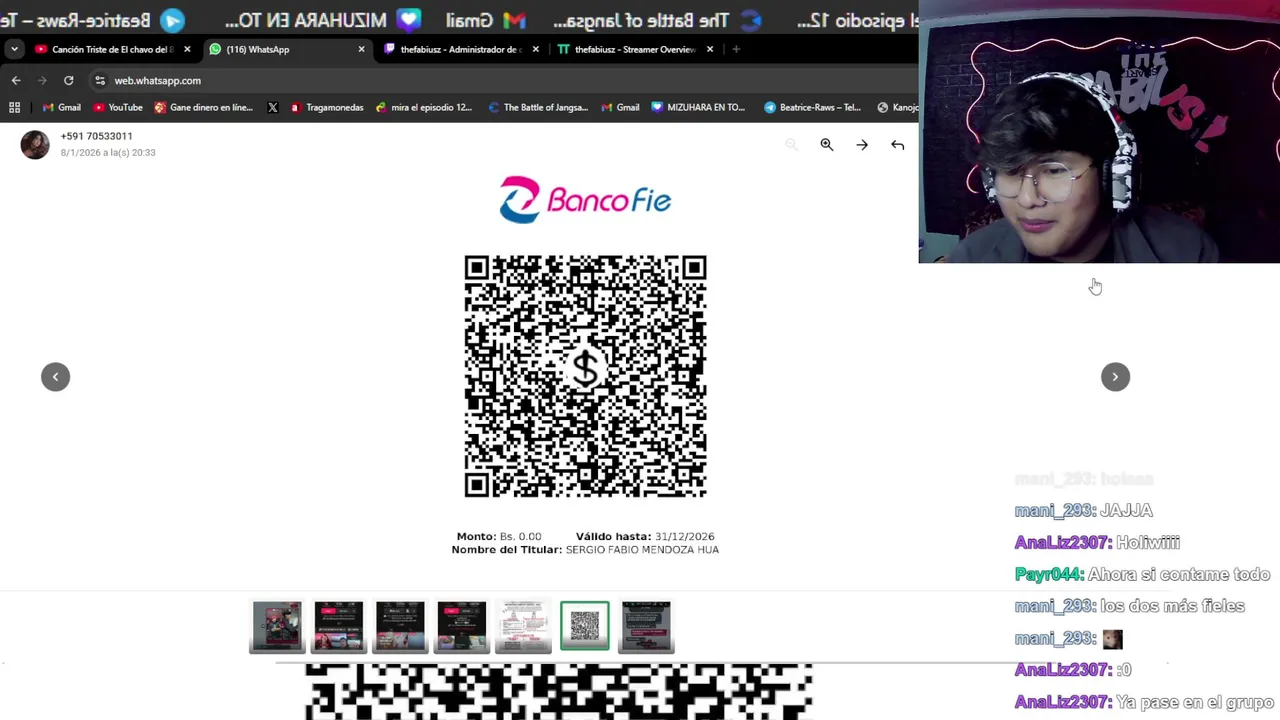This screenshot has height=720, width=1280.
Task: Select the first photo thumbnail with people
Action: [x=277, y=626]
